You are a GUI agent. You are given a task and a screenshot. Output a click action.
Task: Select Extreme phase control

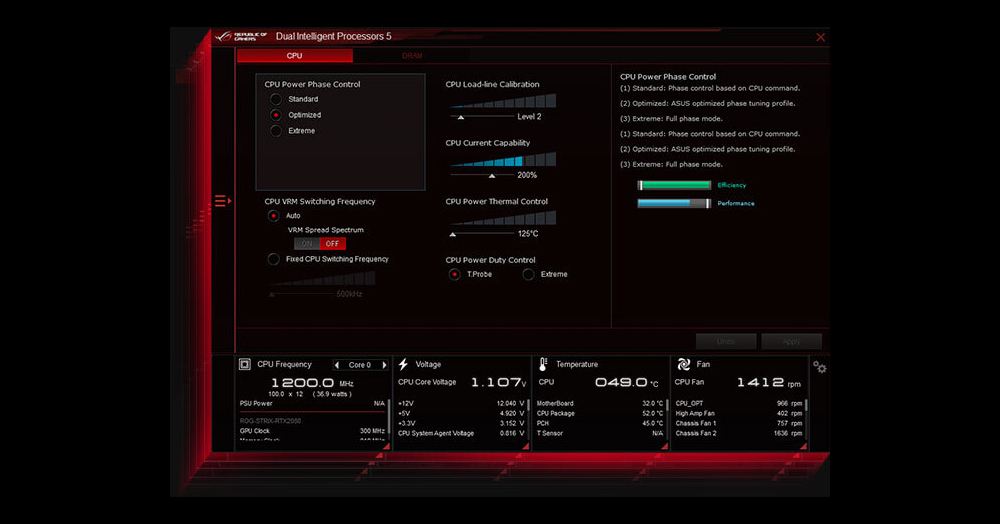[276, 131]
